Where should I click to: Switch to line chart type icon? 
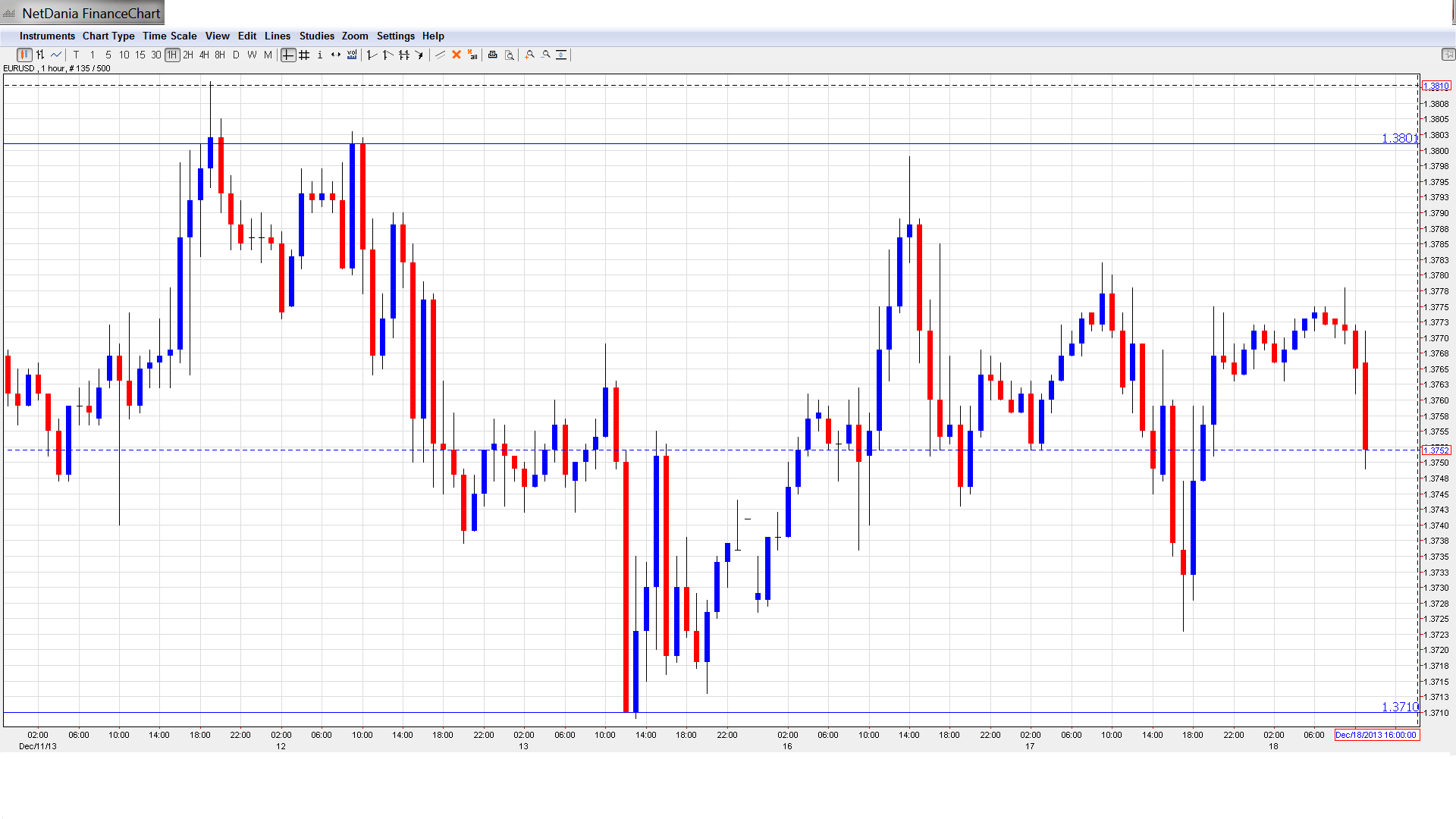pyautogui.click(x=56, y=55)
